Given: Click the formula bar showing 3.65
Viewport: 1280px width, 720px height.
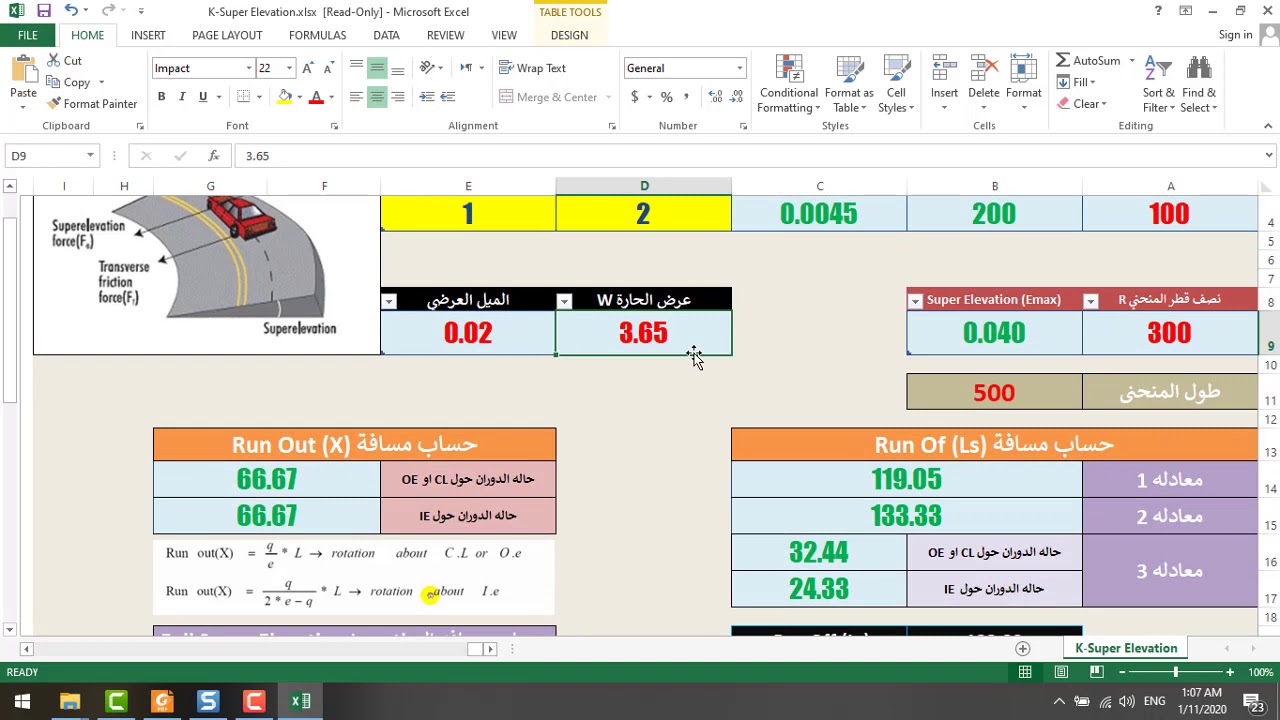Looking at the screenshot, I should point(748,156).
